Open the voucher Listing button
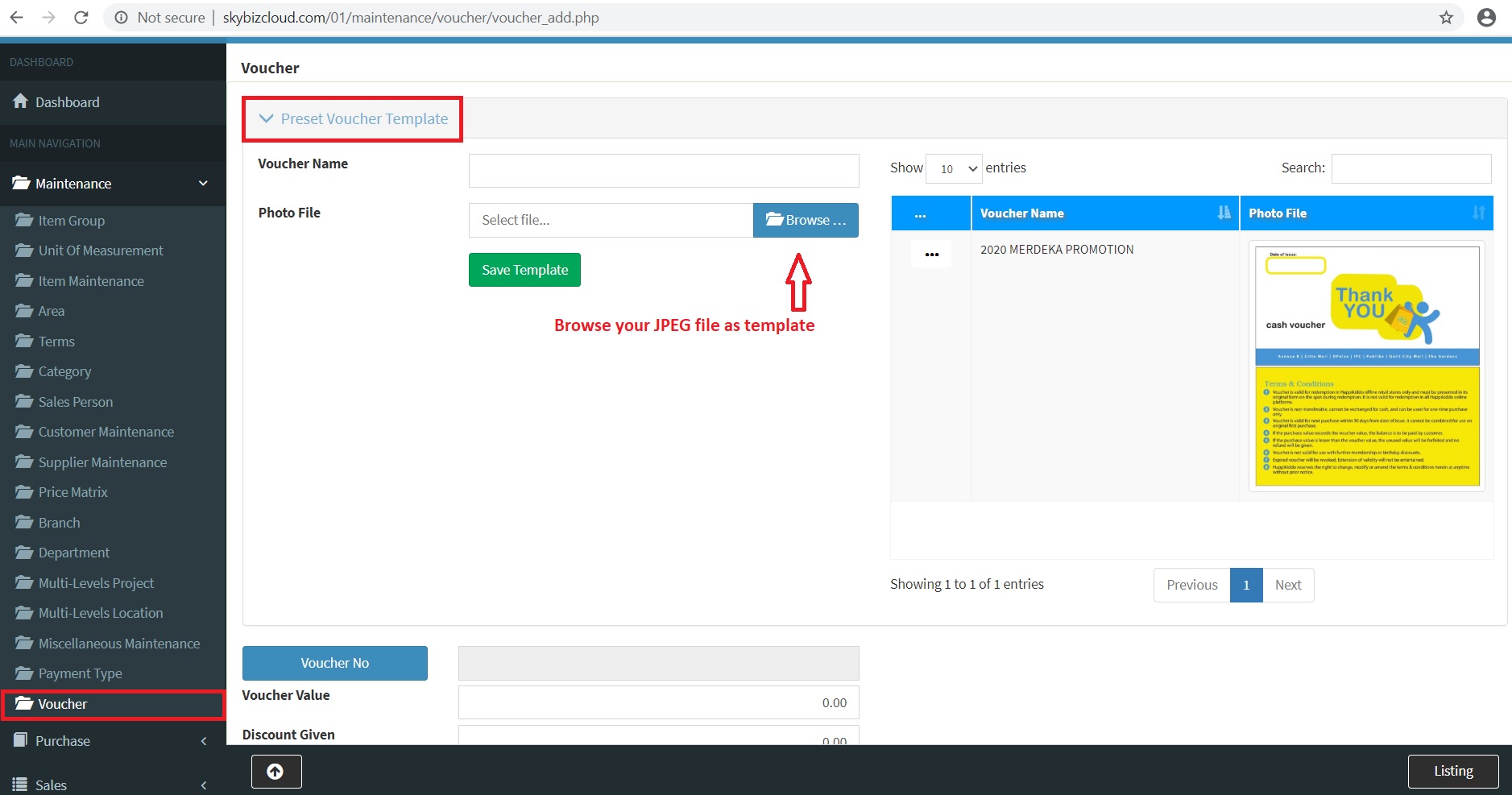The height and width of the screenshot is (795, 1512). click(1452, 772)
